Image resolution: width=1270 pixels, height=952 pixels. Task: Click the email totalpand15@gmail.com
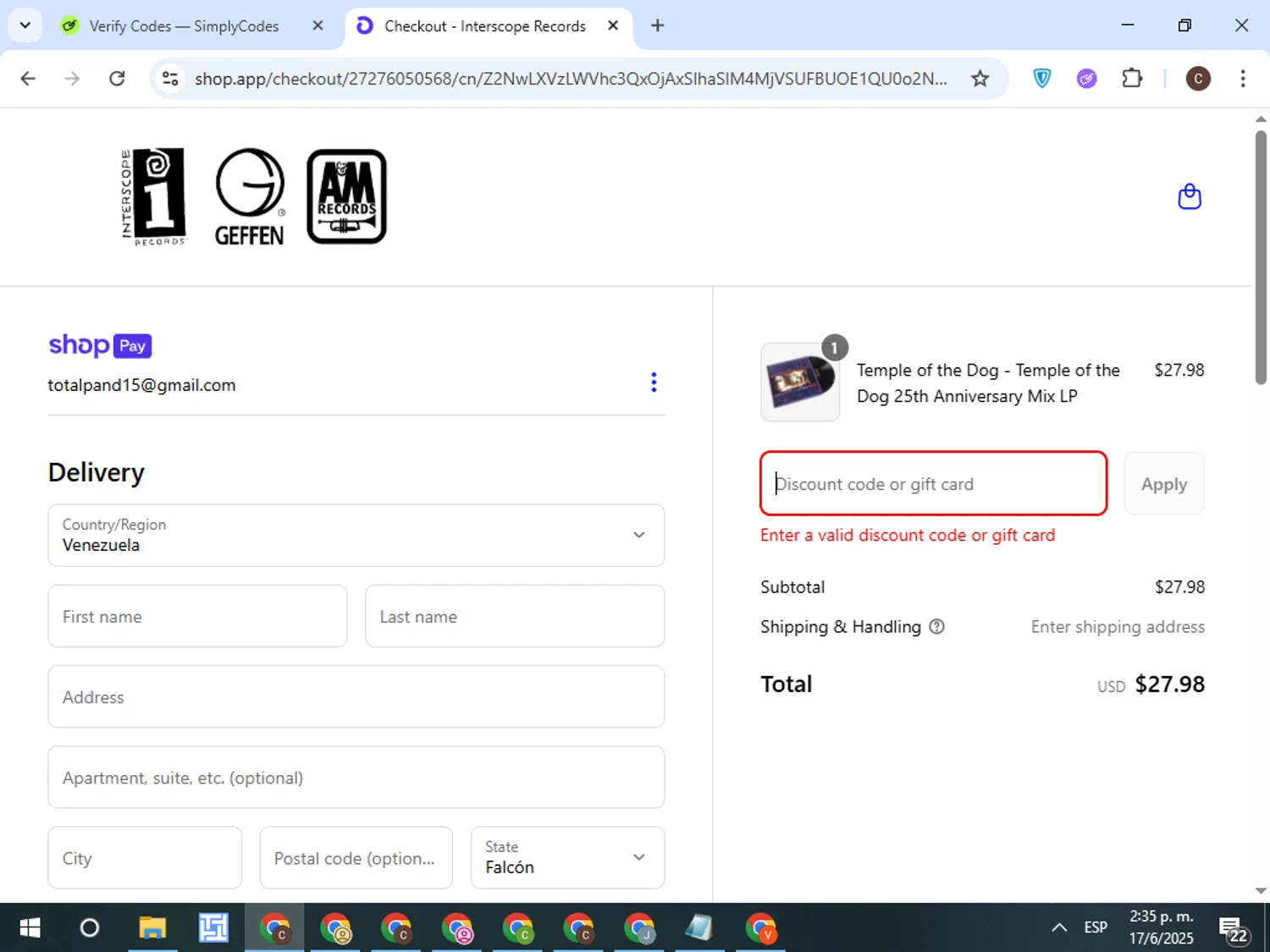[x=141, y=385]
